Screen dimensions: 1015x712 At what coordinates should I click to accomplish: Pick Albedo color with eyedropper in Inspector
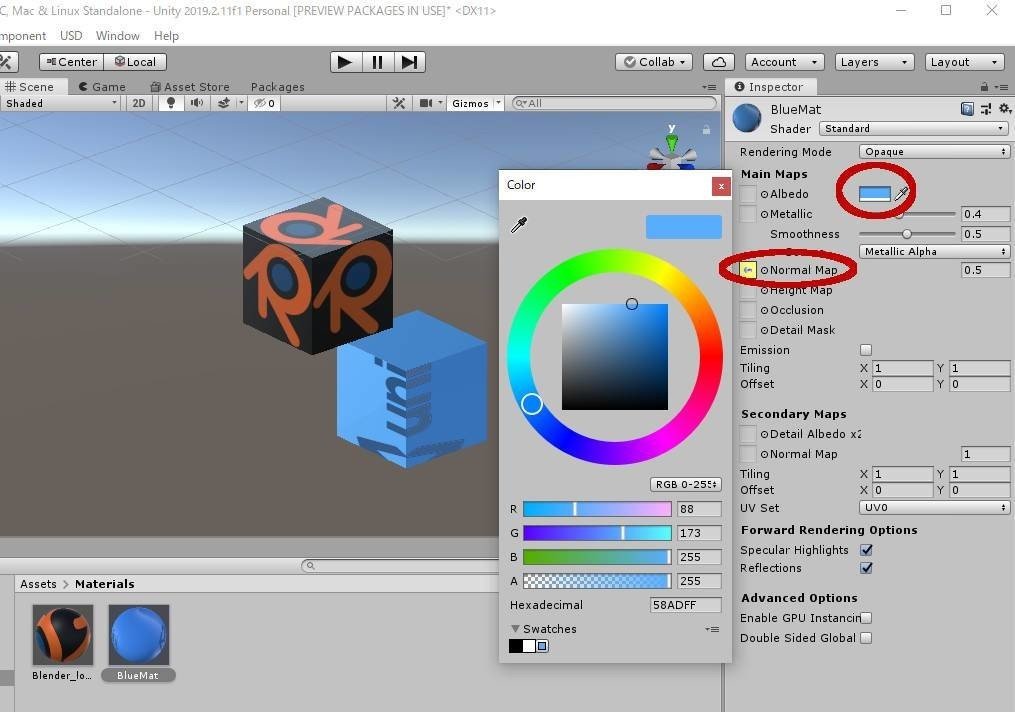[x=901, y=193]
